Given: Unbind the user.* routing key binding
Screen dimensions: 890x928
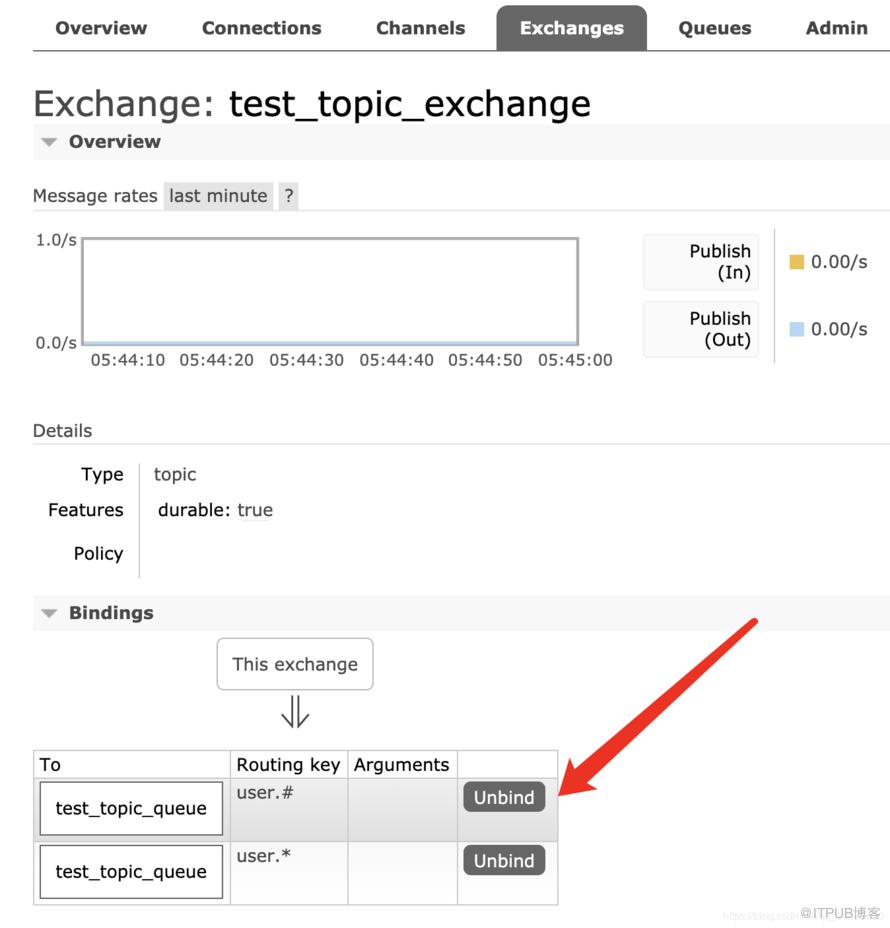Looking at the screenshot, I should click(x=504, y=861).
